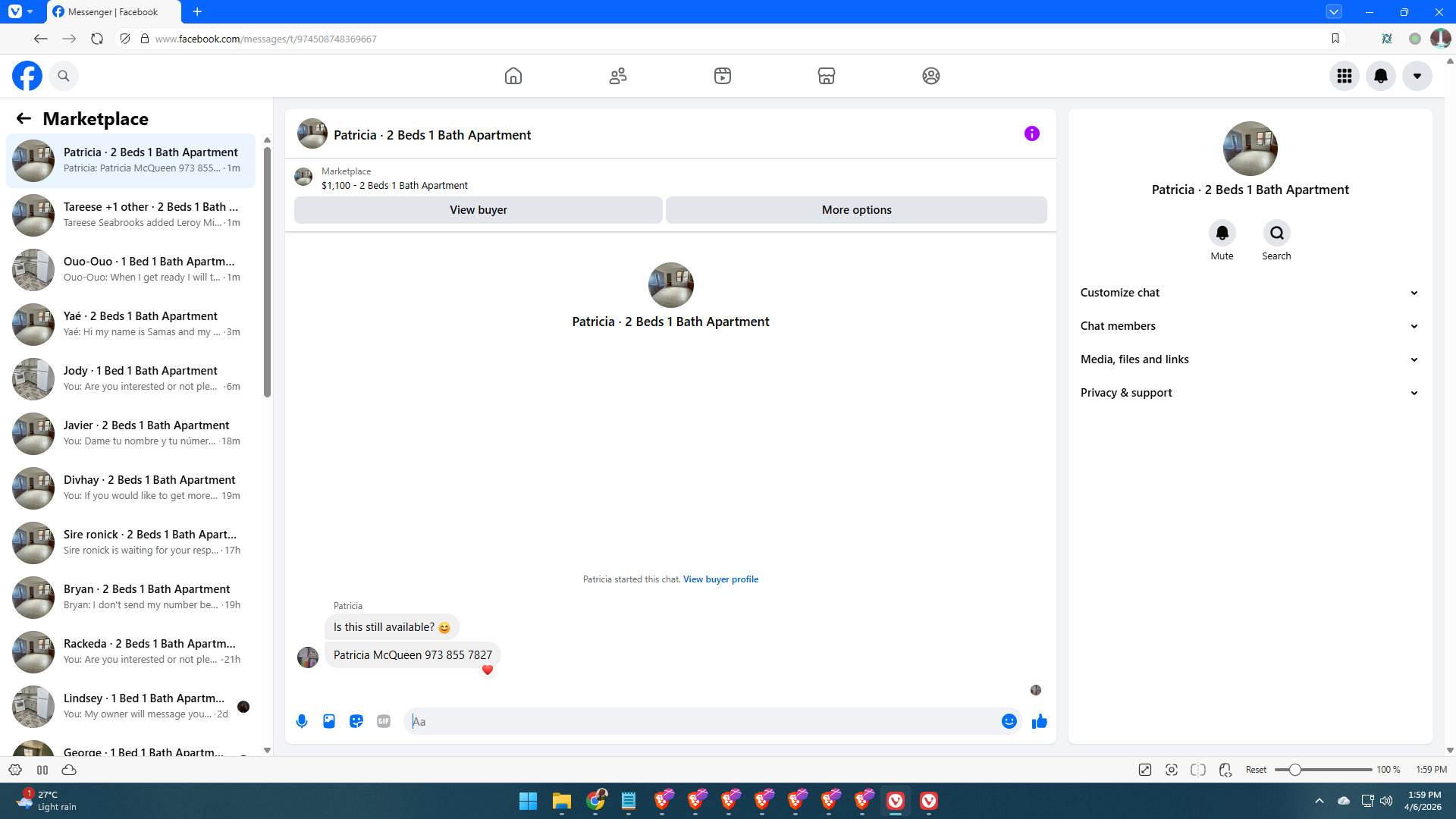Select the Messenger | Facebook tab
This screenshot has height=819, width=1456.
[x=114, y=12]
